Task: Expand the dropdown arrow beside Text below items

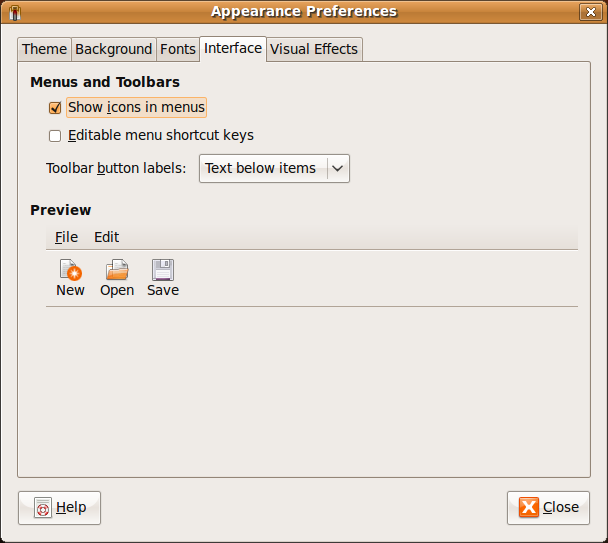Action: pyautogui.click(x=338, y=168)
